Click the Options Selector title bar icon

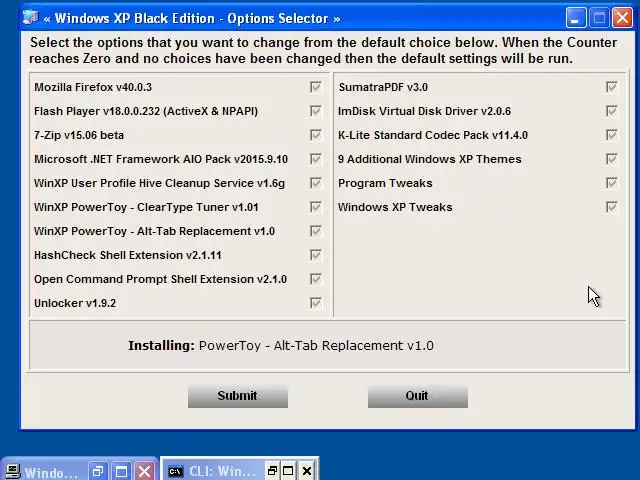tap(31, 18)
